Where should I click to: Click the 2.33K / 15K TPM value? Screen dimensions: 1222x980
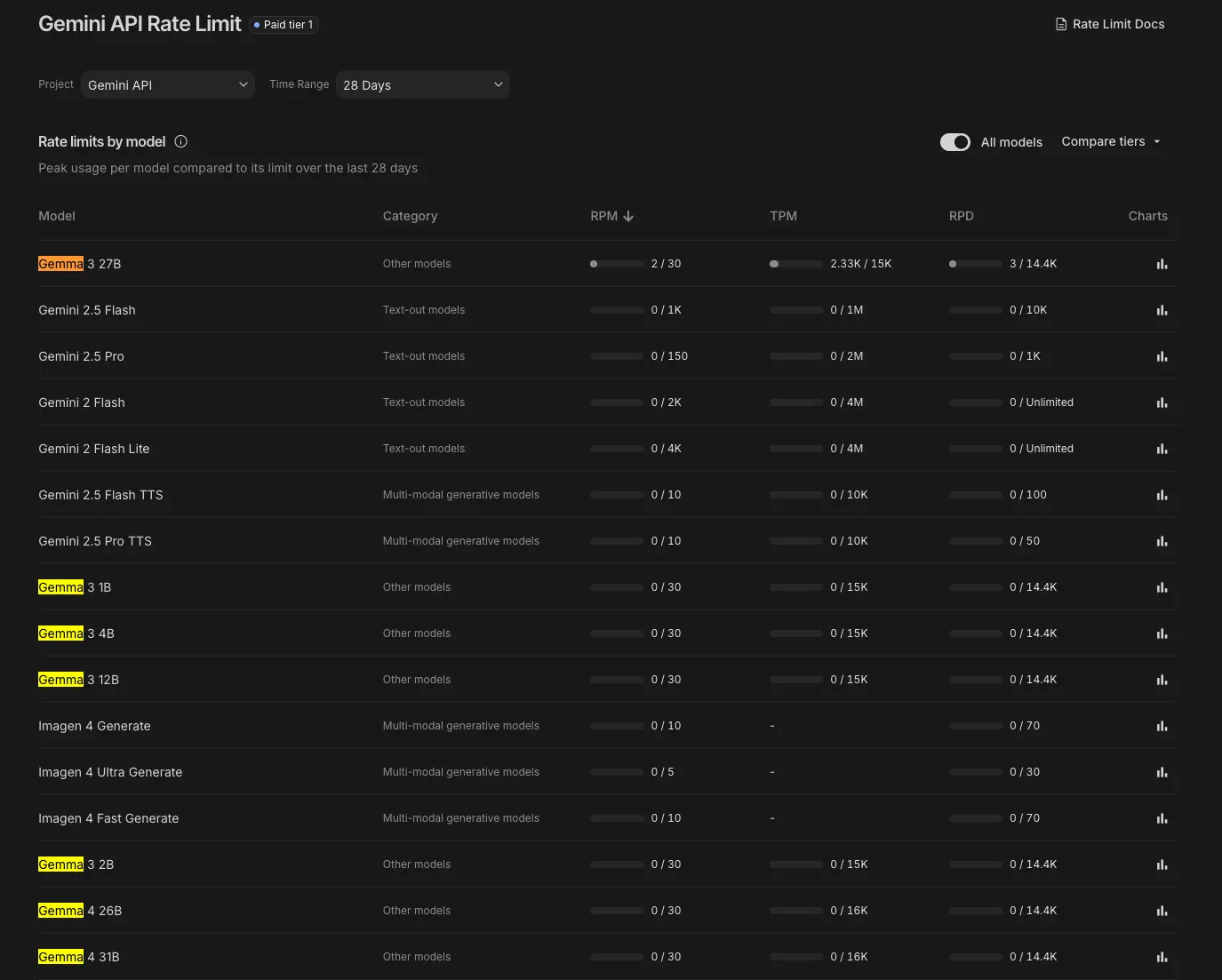pyautogui.click(x=861, y=264)
